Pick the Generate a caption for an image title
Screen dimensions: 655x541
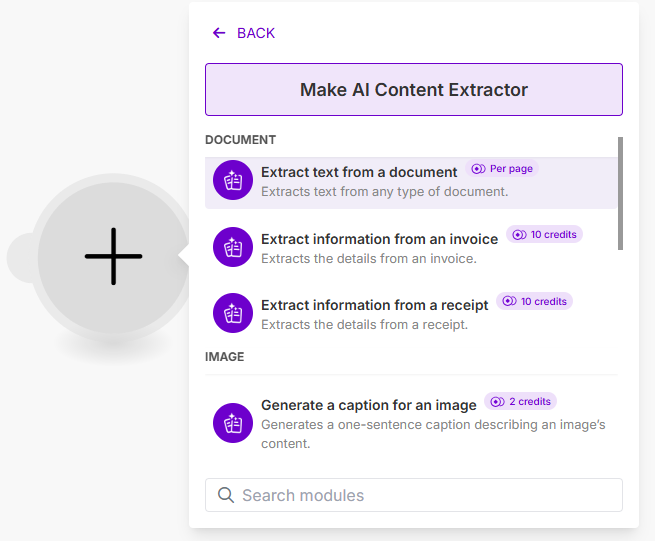368,405
